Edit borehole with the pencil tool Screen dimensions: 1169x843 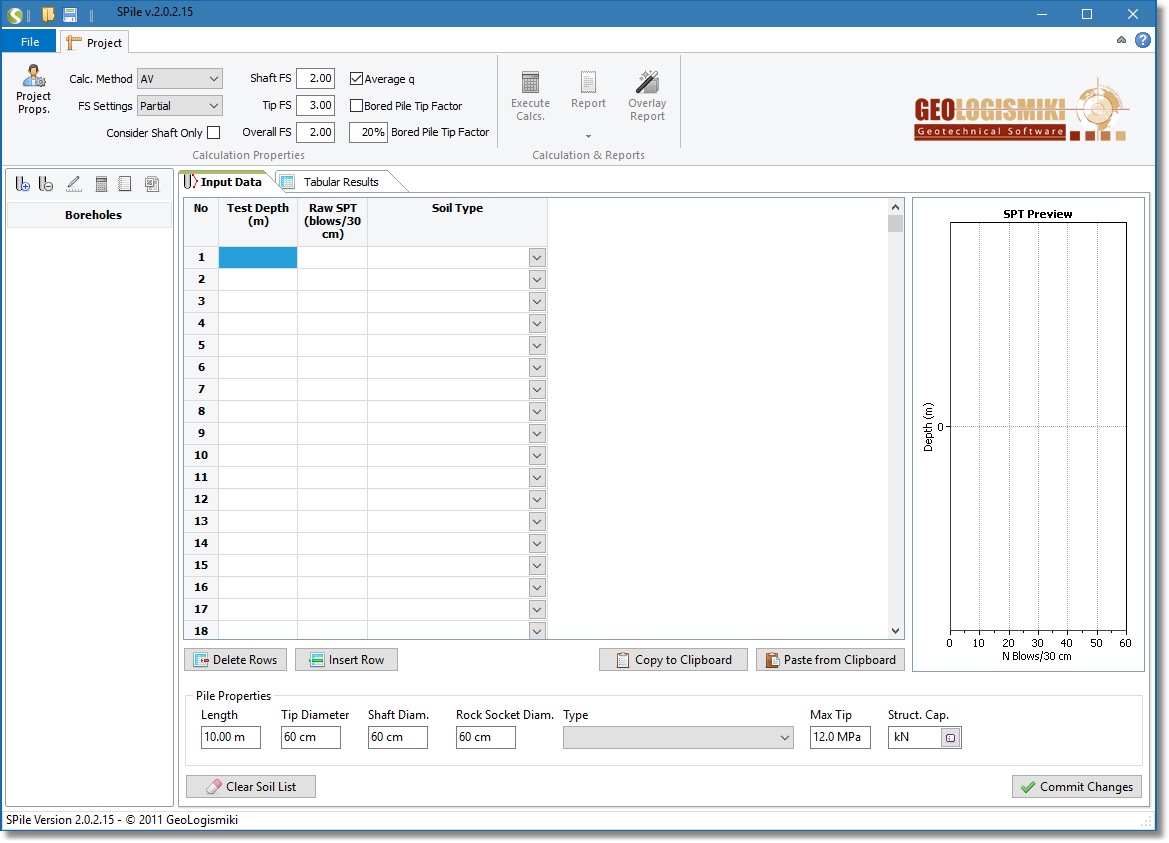73,184
